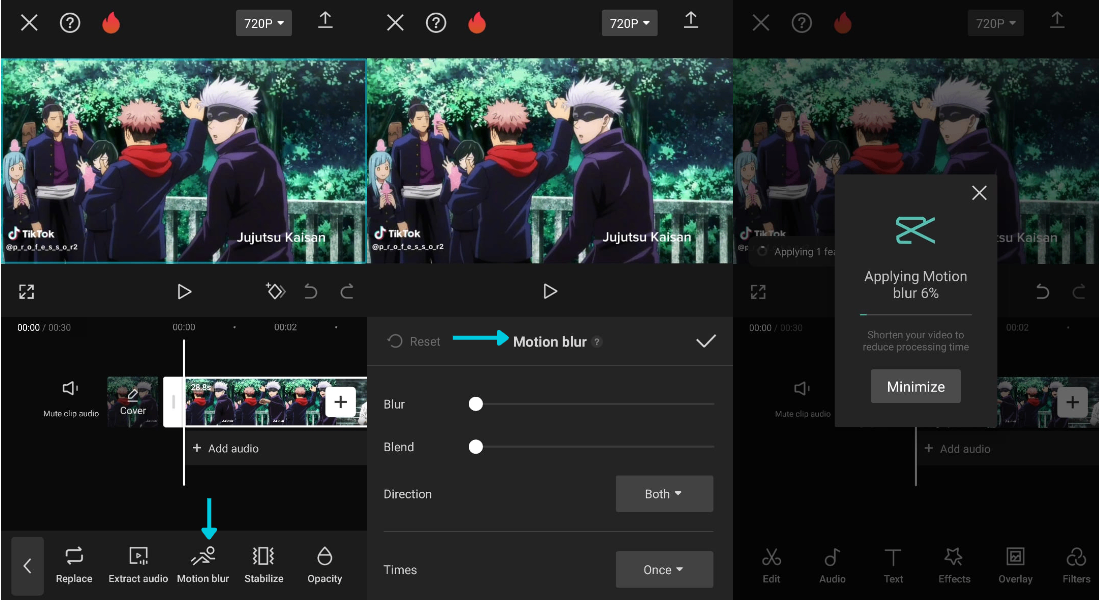Open the Times dropdown set to Once

point(664,569)
